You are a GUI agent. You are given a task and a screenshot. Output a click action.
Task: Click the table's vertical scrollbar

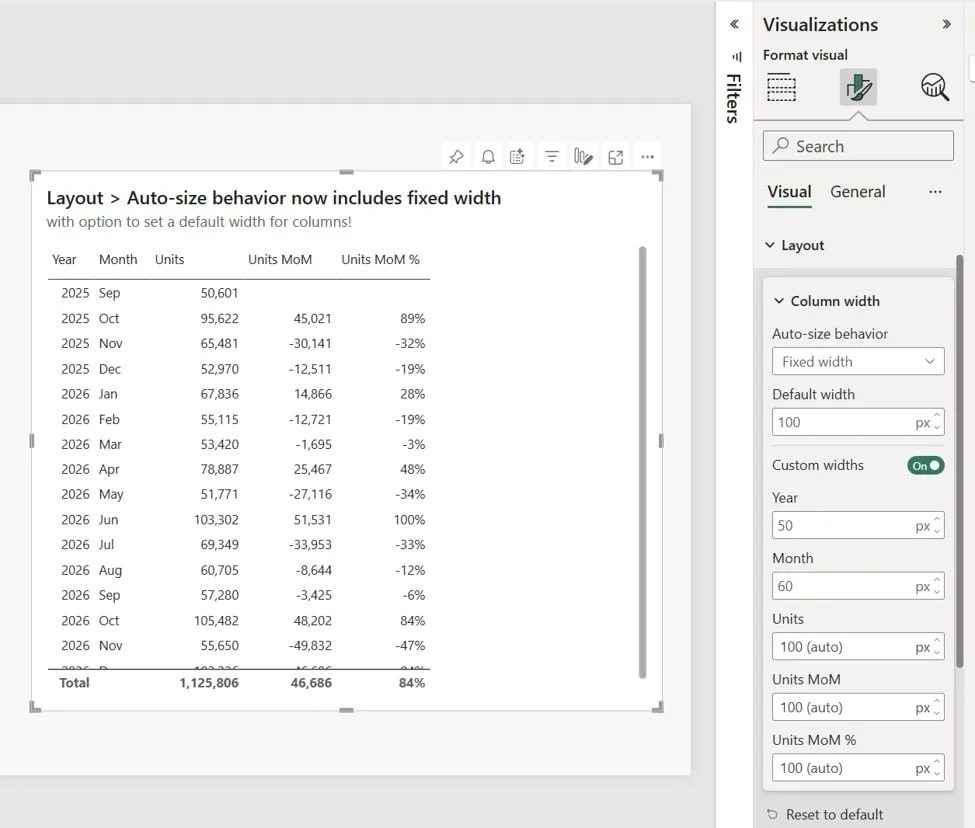click(x=642, y=462)
